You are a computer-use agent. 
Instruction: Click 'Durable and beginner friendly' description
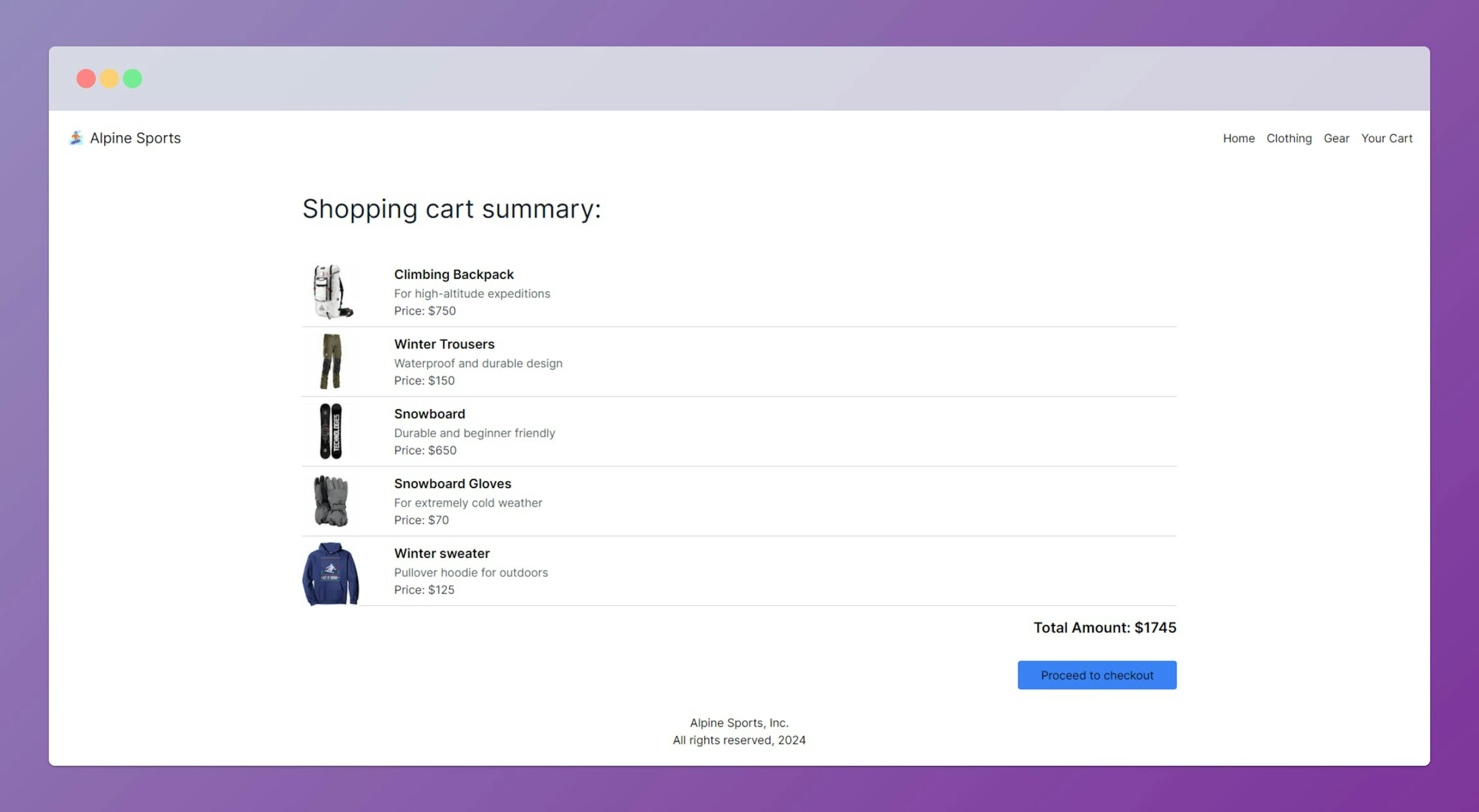pyautogui.click(x=474, y=433)
